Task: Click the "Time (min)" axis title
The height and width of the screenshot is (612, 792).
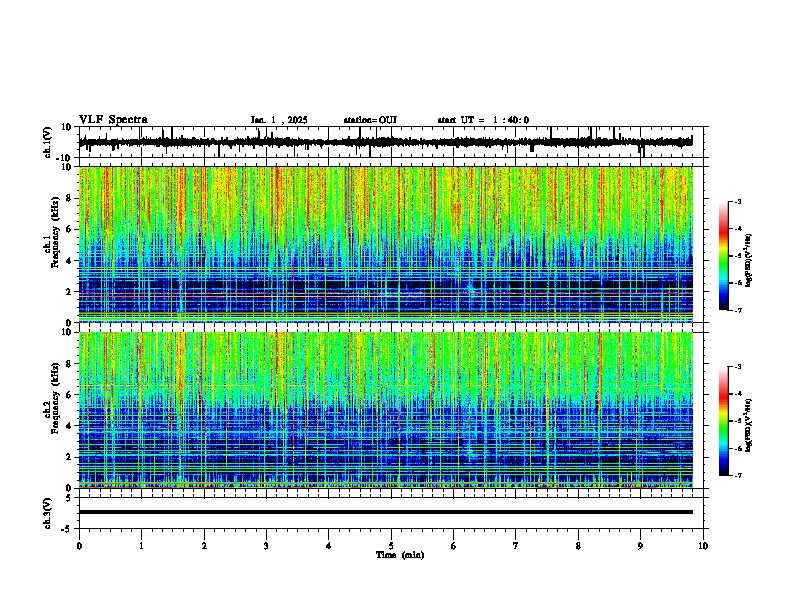Action: pos(400,555)
